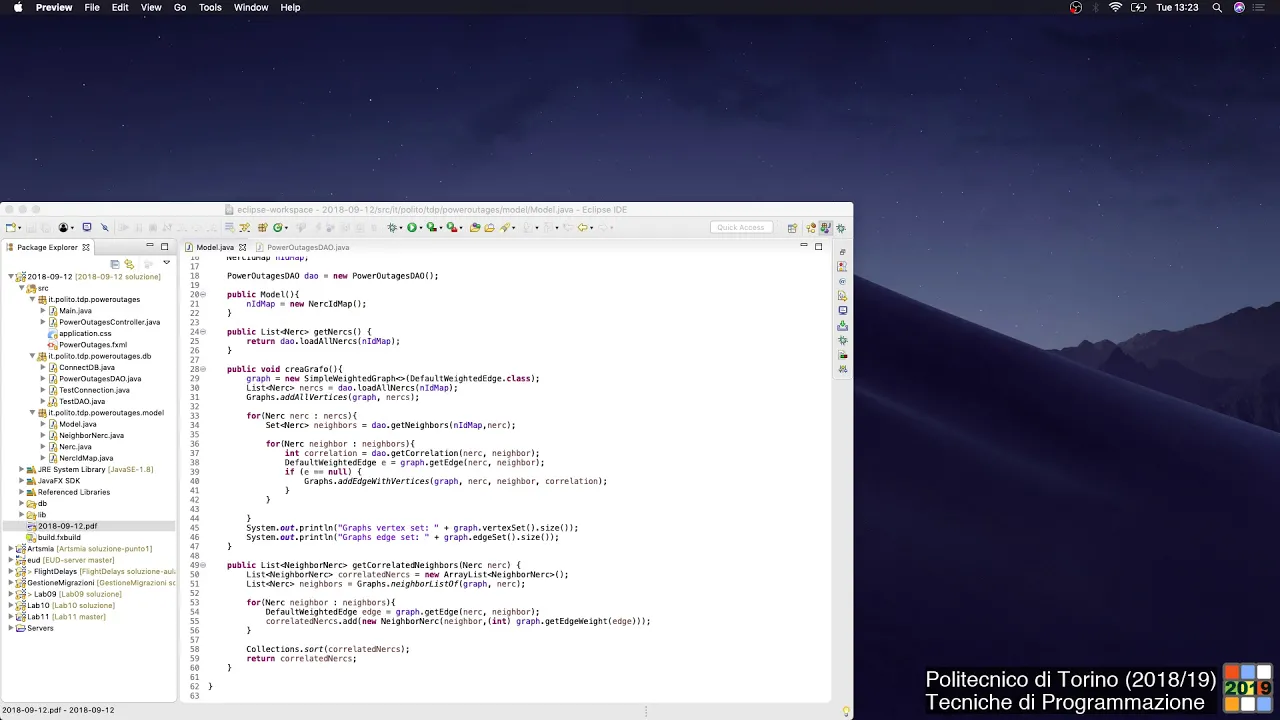Click the External Tools run icon
The width and height of the screenshot is (1280, 720).
[452, 228]
